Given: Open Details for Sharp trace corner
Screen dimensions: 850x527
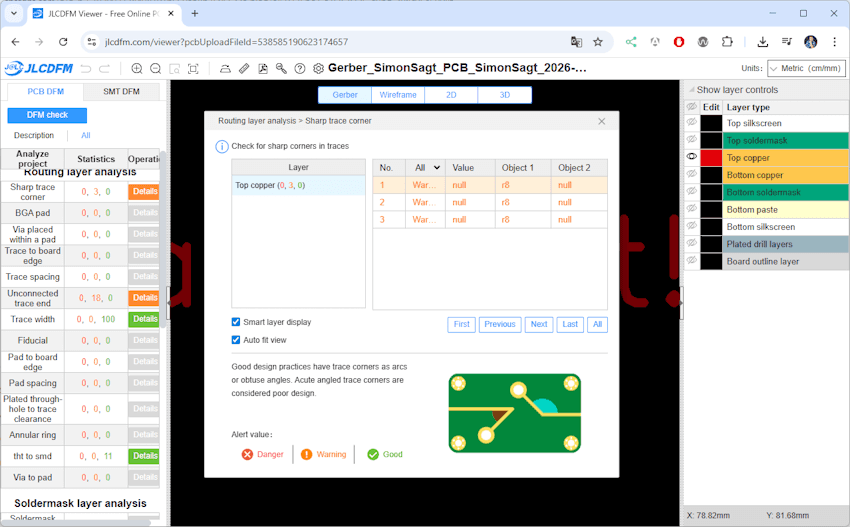Looking at the screenshot, I should tap(144, 191).
